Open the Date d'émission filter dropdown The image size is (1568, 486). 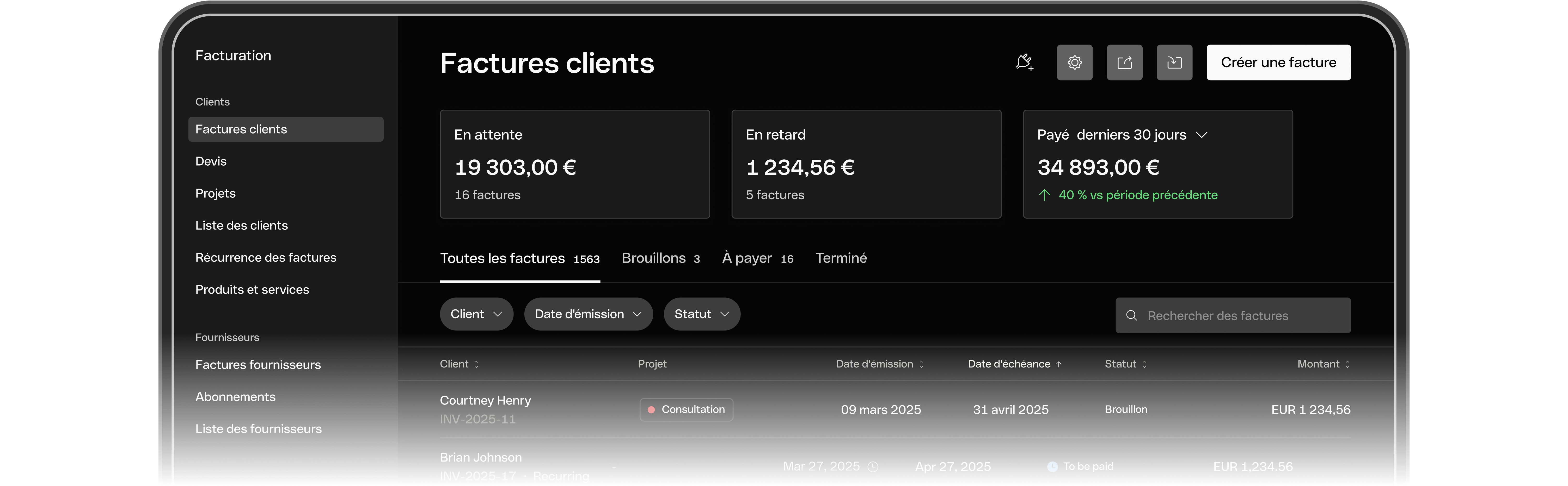click(x=588, y=314)
